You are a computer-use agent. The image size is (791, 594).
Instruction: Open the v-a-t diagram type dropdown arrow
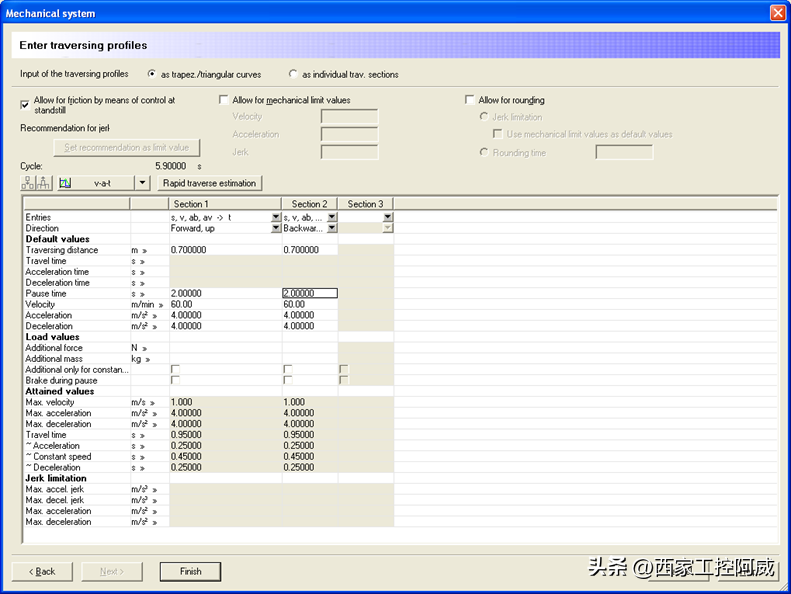(142, 183)
